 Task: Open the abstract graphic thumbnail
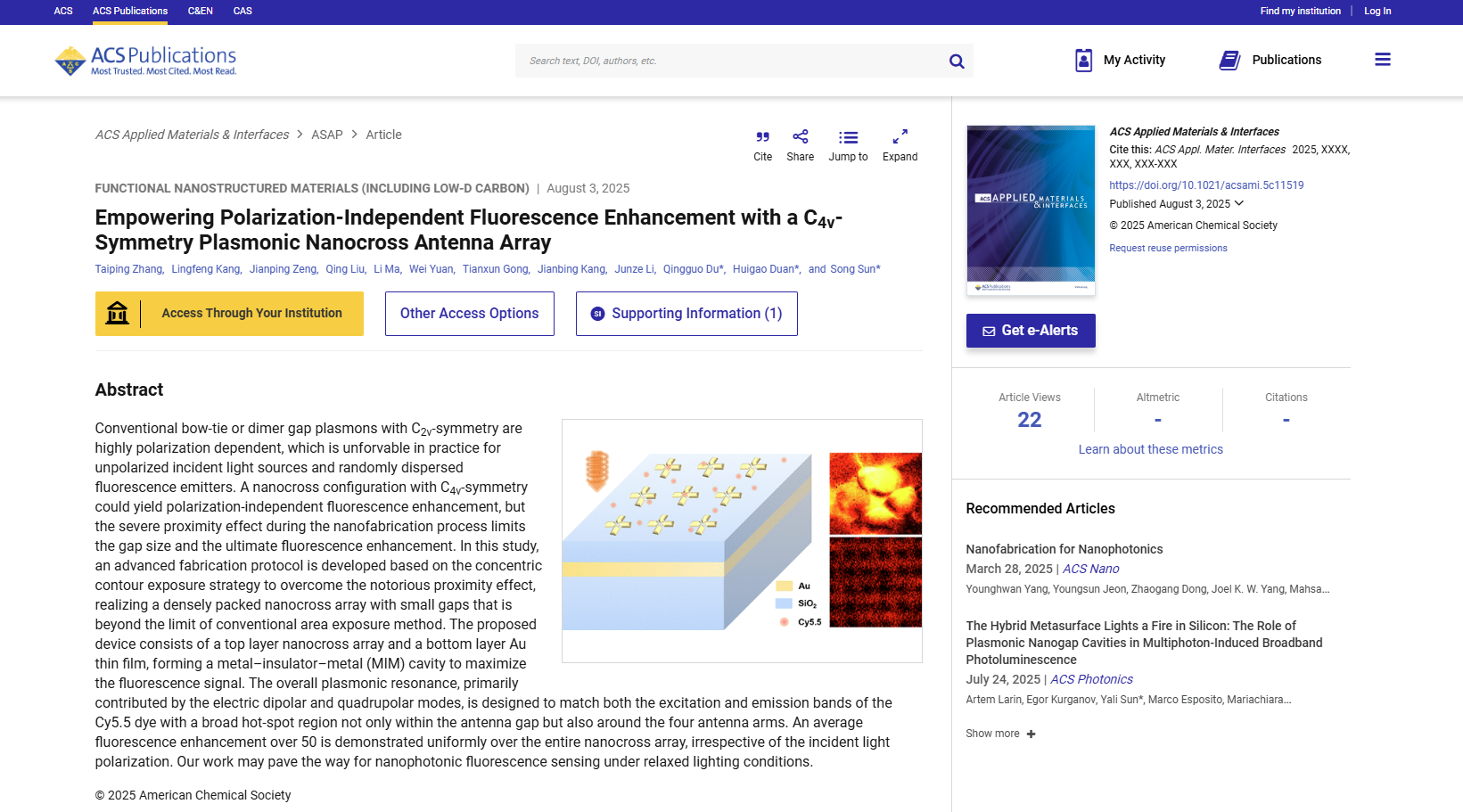pyautogui.click(x=742, y=541)
